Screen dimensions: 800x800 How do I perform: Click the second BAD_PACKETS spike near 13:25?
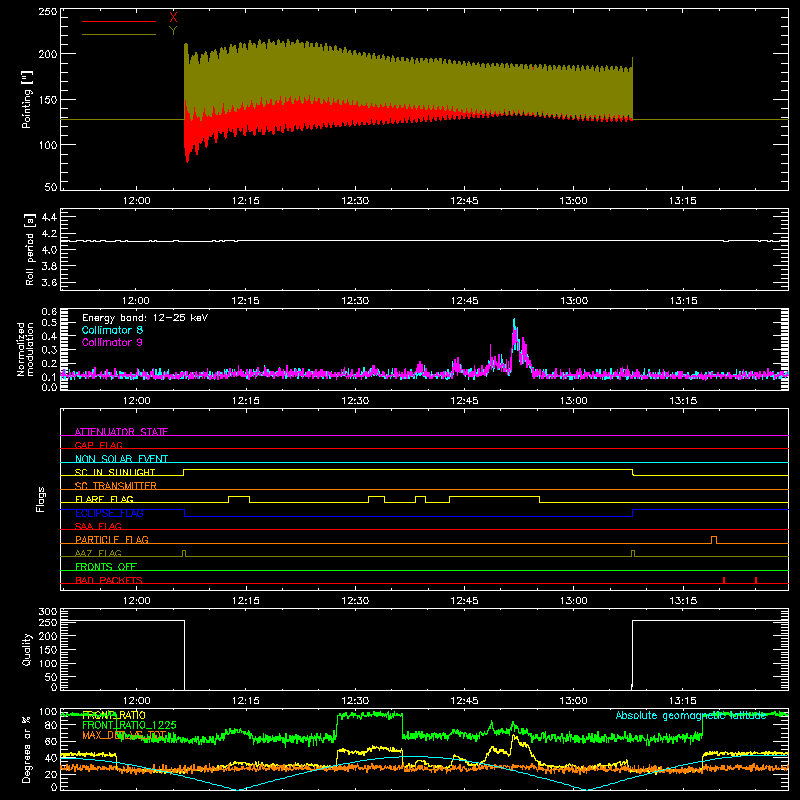tap(756, 580)
